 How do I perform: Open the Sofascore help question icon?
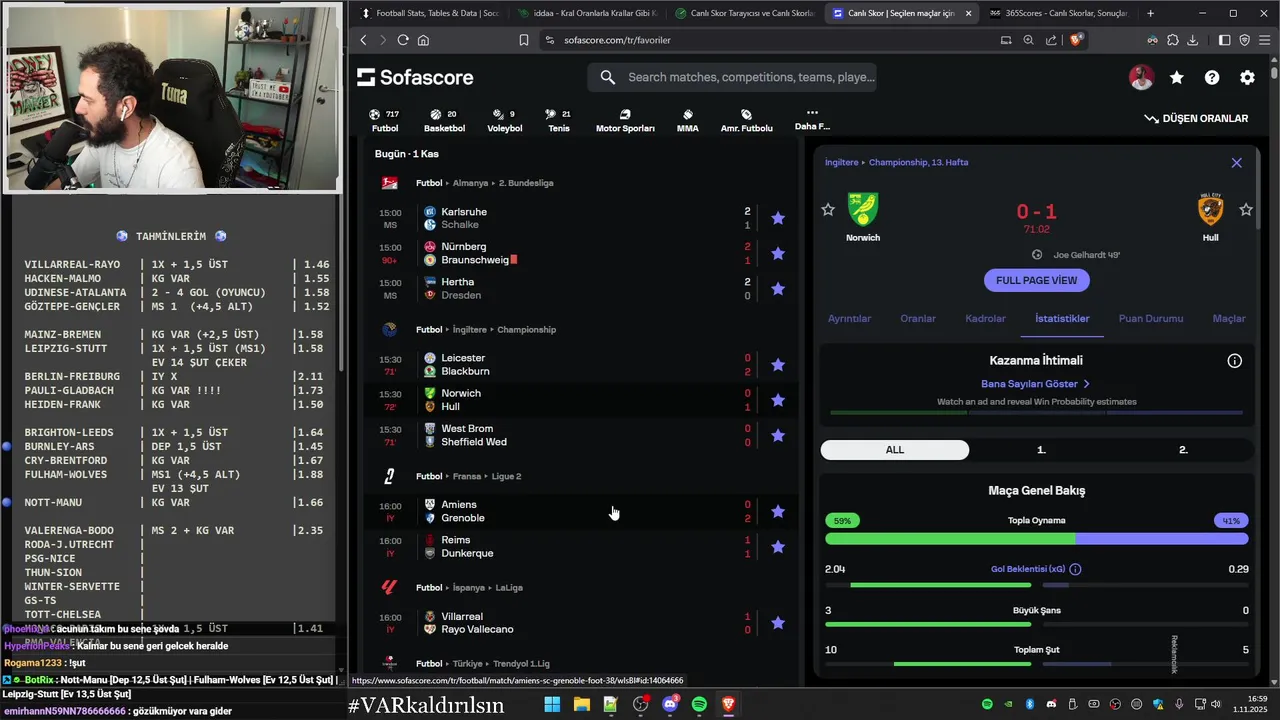[1212, 77]
